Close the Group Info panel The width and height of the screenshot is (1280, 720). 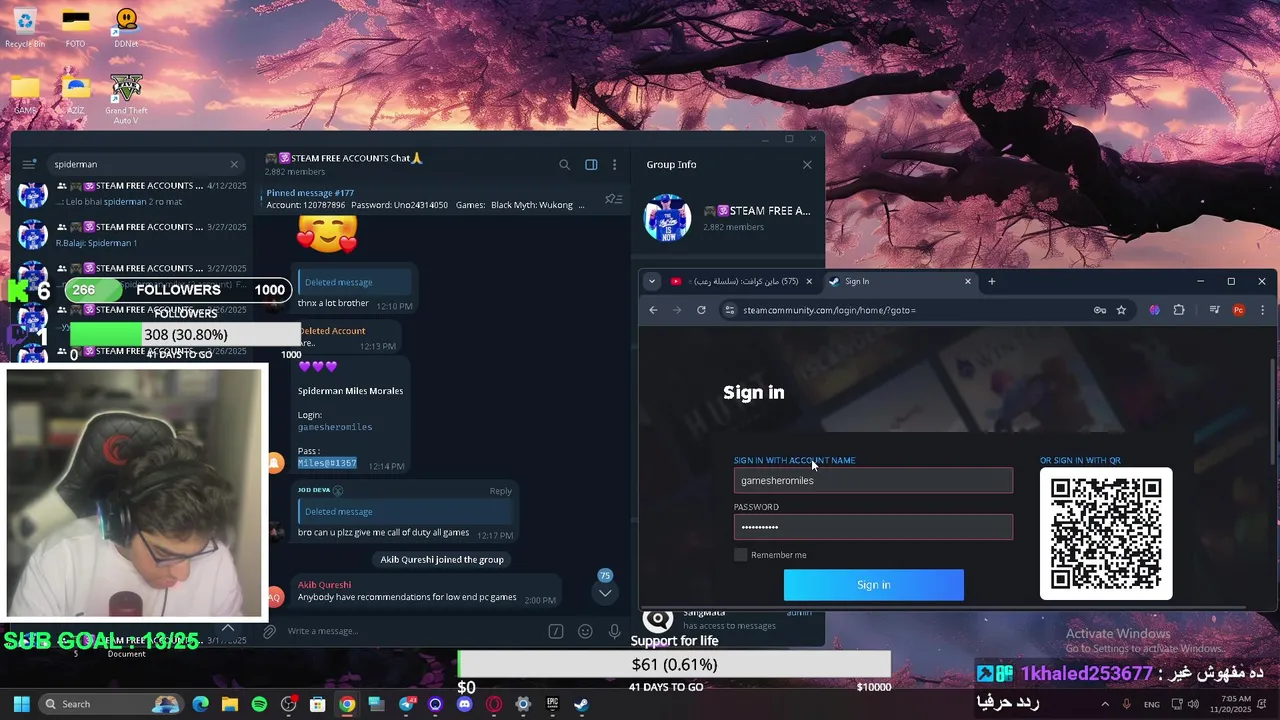pos(807,164)
